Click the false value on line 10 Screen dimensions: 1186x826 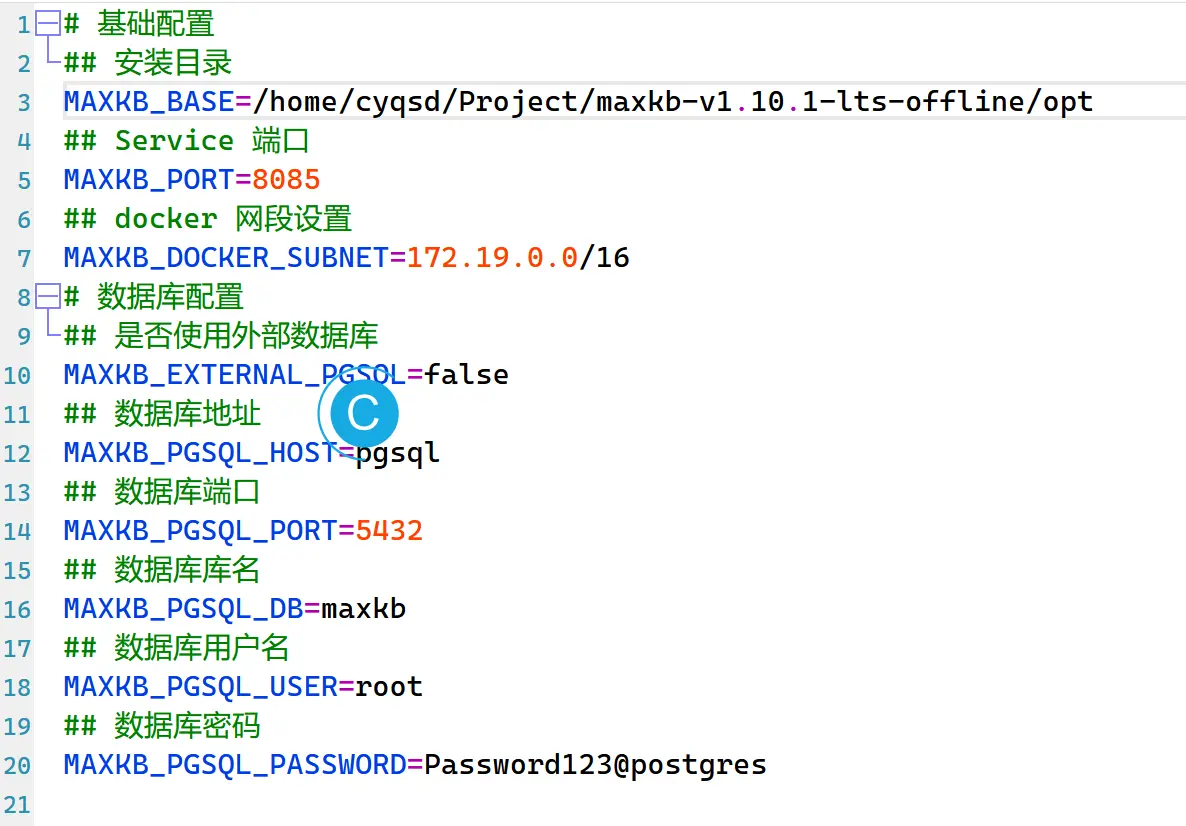pyautogui.click(x=466, y=374)
